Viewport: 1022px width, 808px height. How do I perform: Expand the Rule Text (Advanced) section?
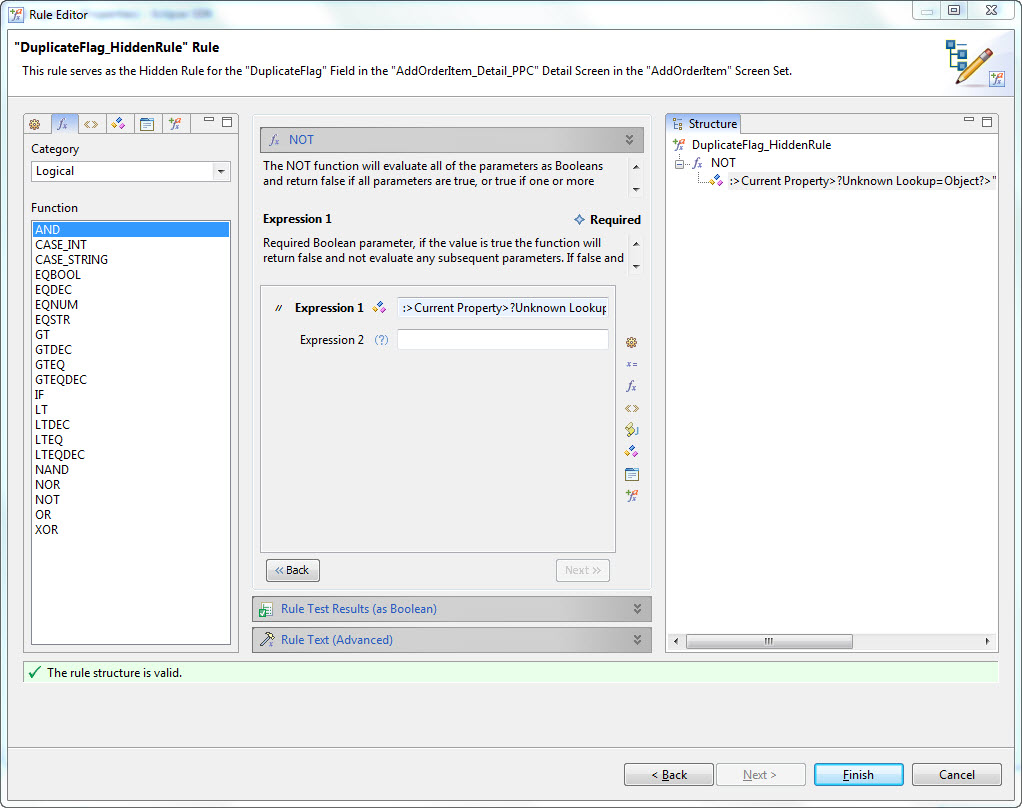(x=451, y=640)
